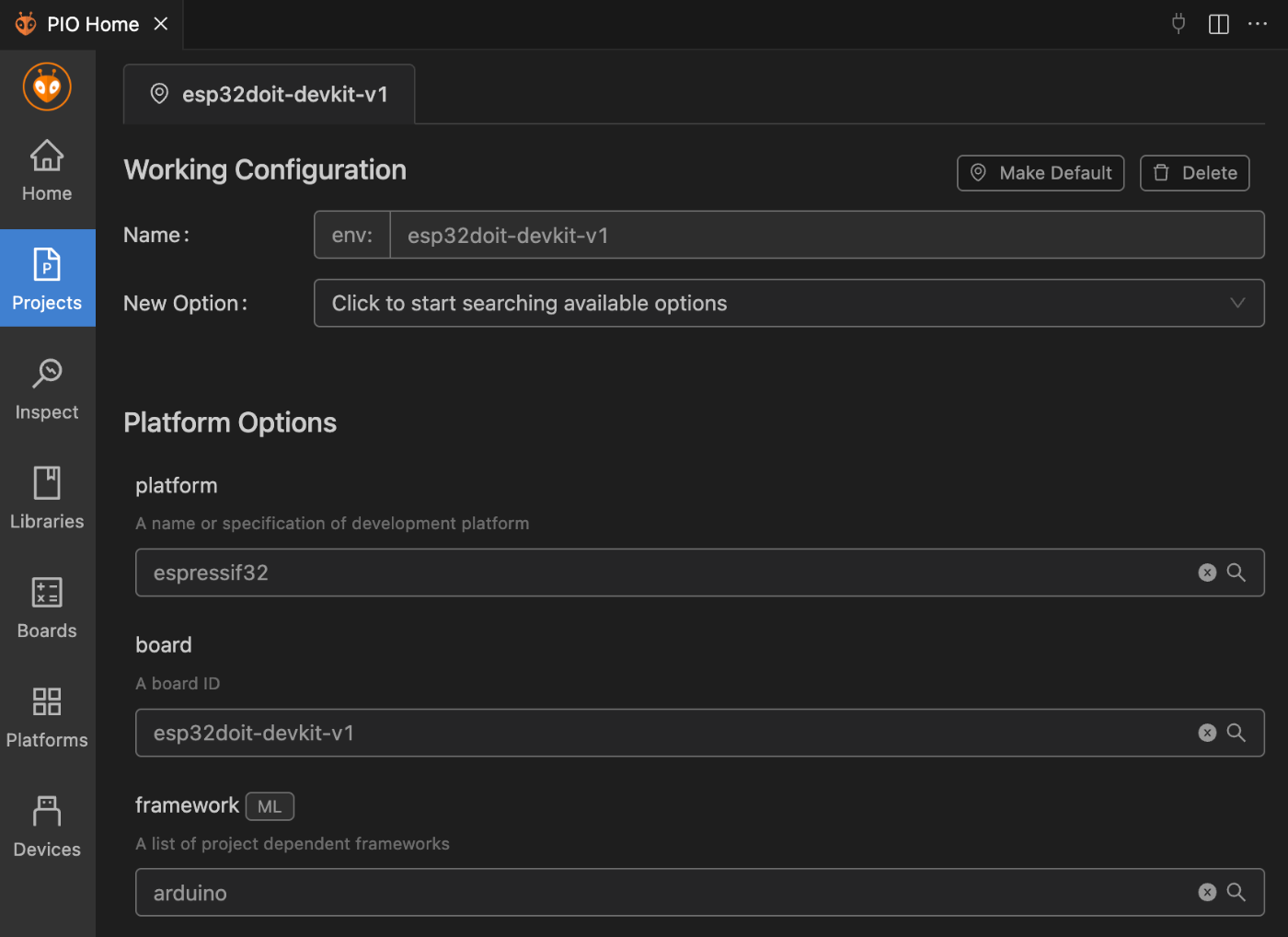Image resolution: width=1288 pixels, height=937 pixels.
Task: Switch to the esp32doit-devkit-v1 environment tab
Action: [270, 95]
